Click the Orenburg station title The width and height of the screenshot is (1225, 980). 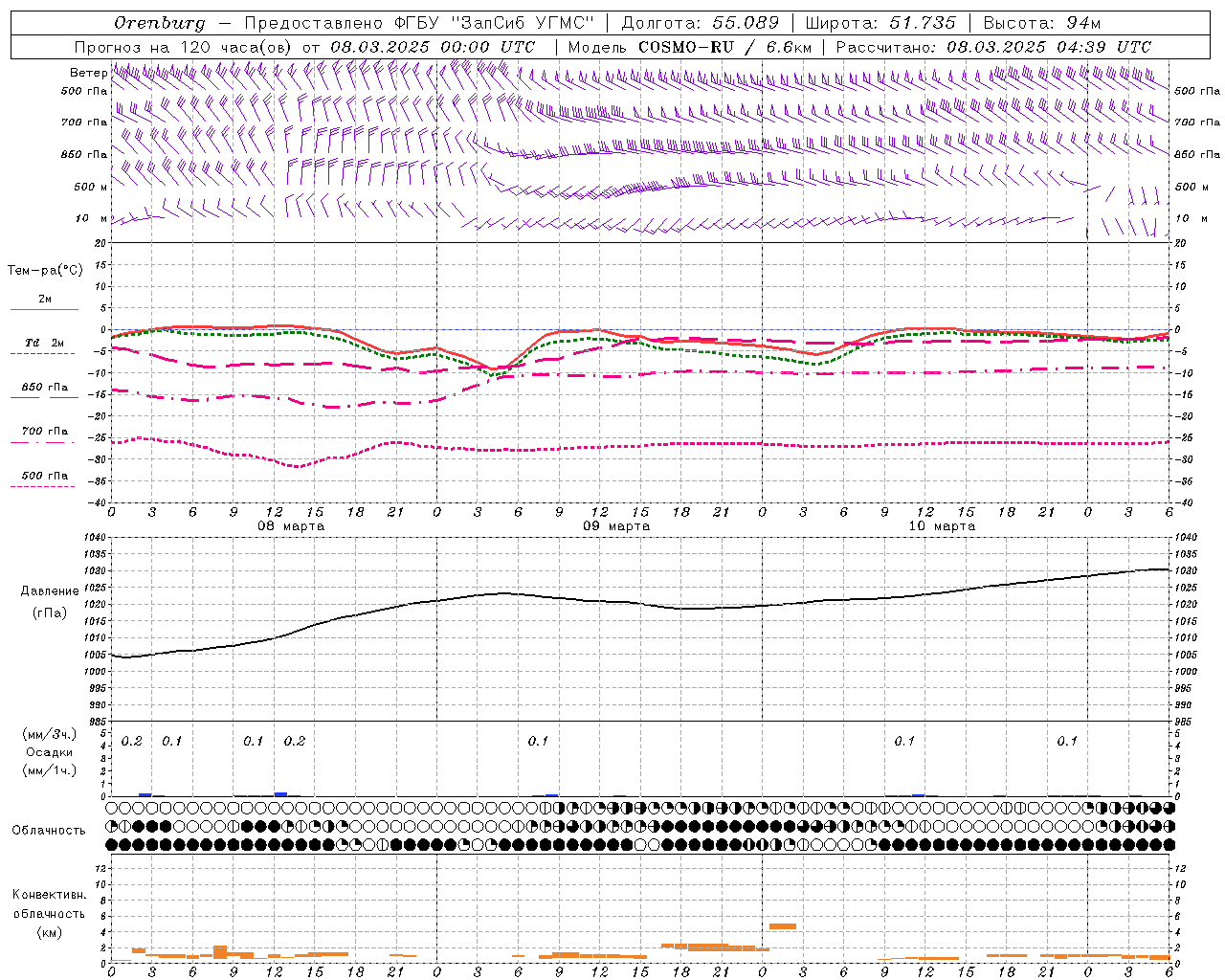click(x=159, y=23)
